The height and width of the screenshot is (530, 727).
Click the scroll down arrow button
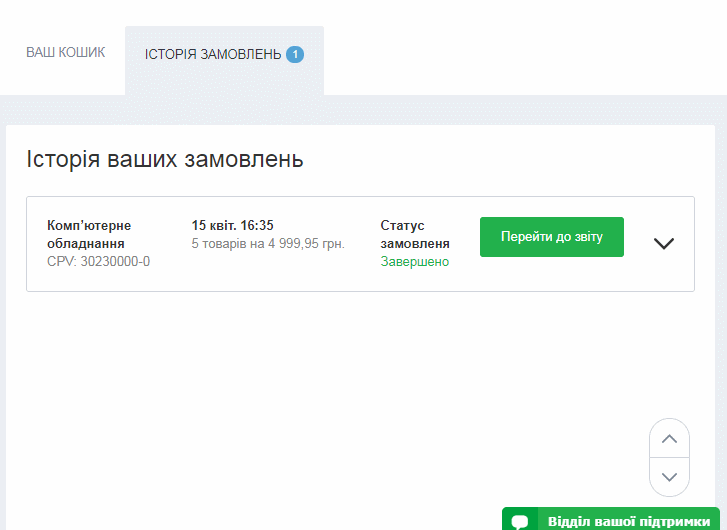(x=670, y=477)
